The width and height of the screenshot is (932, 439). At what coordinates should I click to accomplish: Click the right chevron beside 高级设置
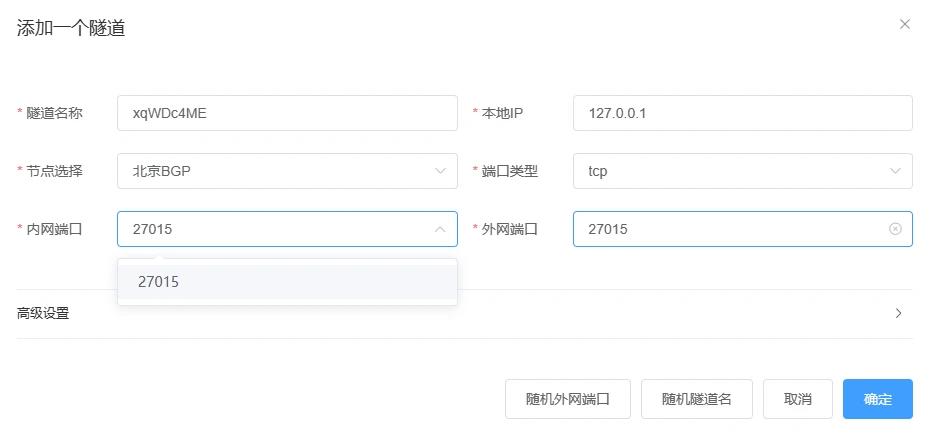tap(898, 313)
